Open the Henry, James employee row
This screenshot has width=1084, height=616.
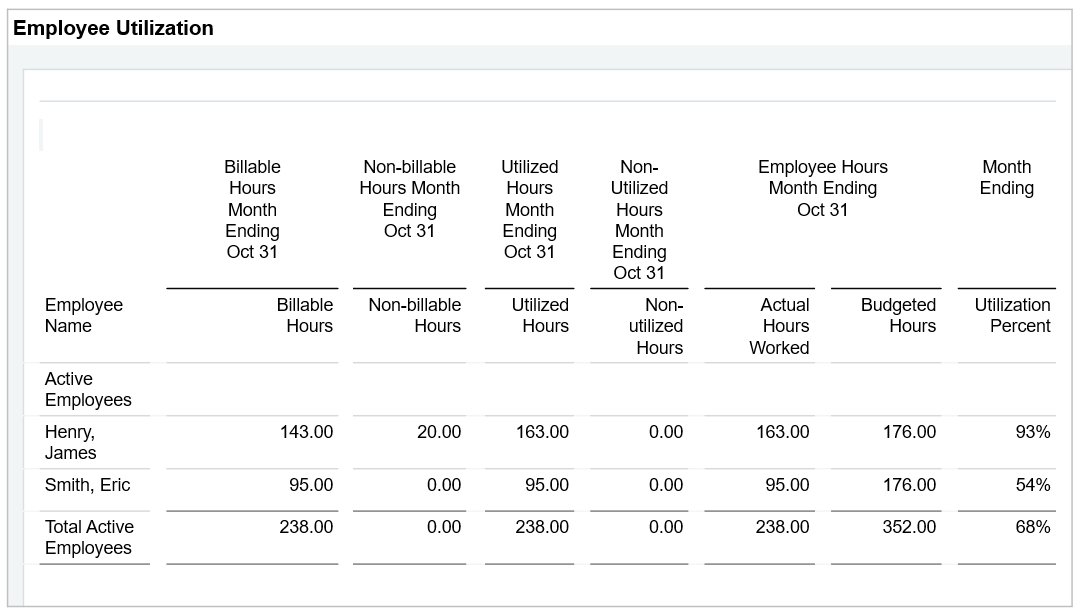(x=71, y=442)
